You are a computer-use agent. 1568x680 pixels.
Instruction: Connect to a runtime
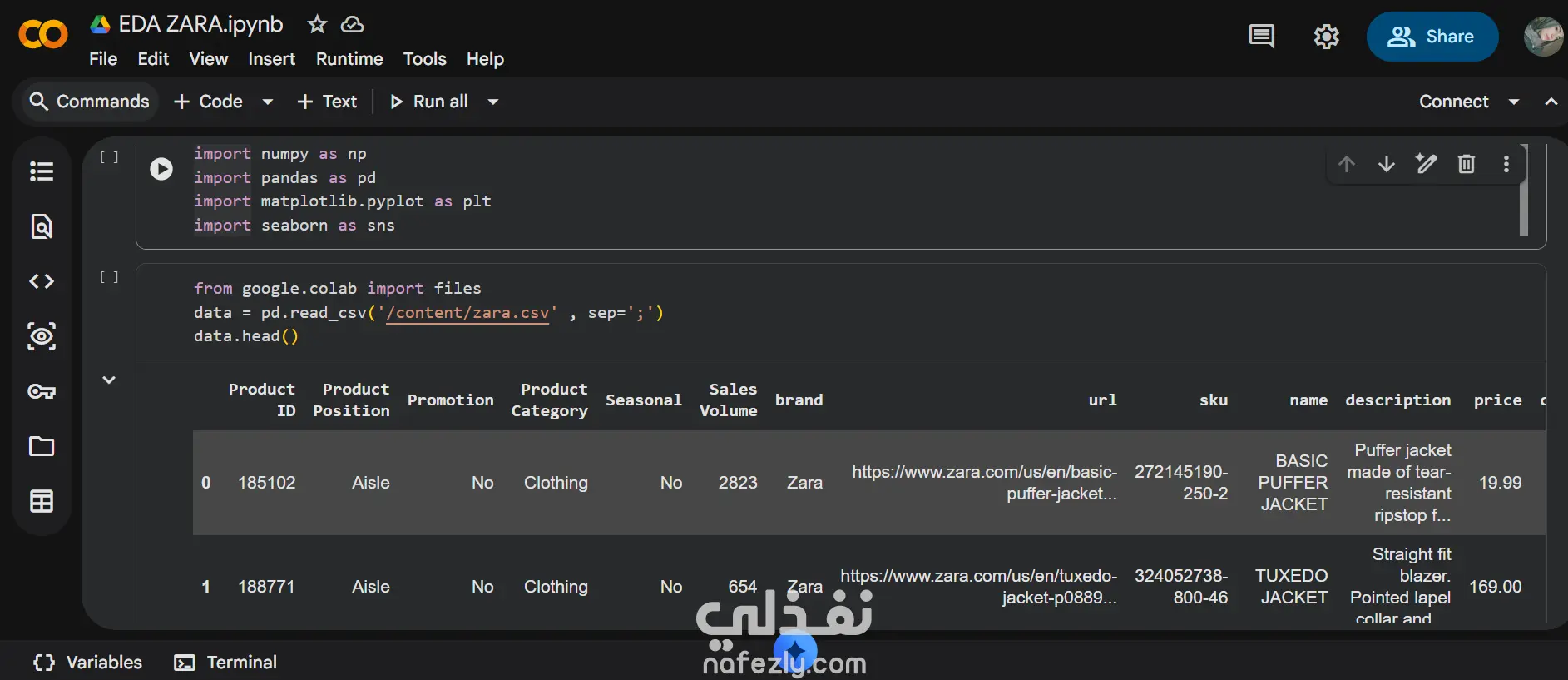[1454, 102]
